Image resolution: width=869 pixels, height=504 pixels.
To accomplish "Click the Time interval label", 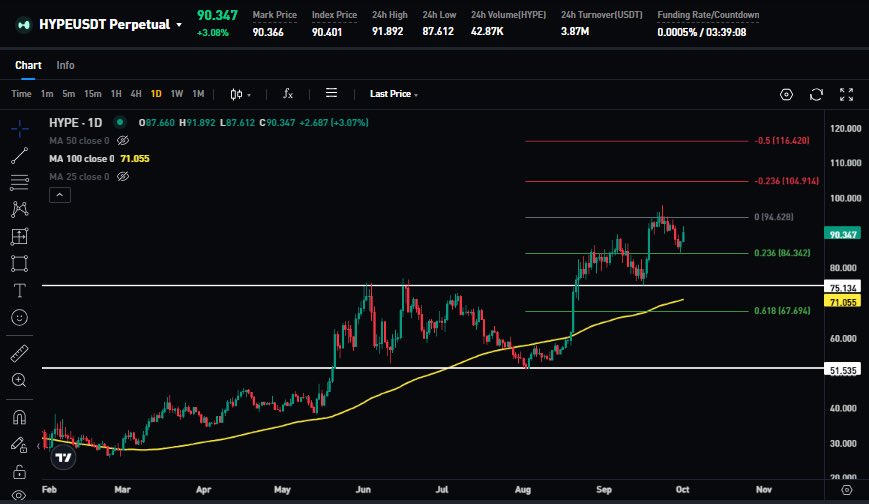I will [x=22, y=94].
